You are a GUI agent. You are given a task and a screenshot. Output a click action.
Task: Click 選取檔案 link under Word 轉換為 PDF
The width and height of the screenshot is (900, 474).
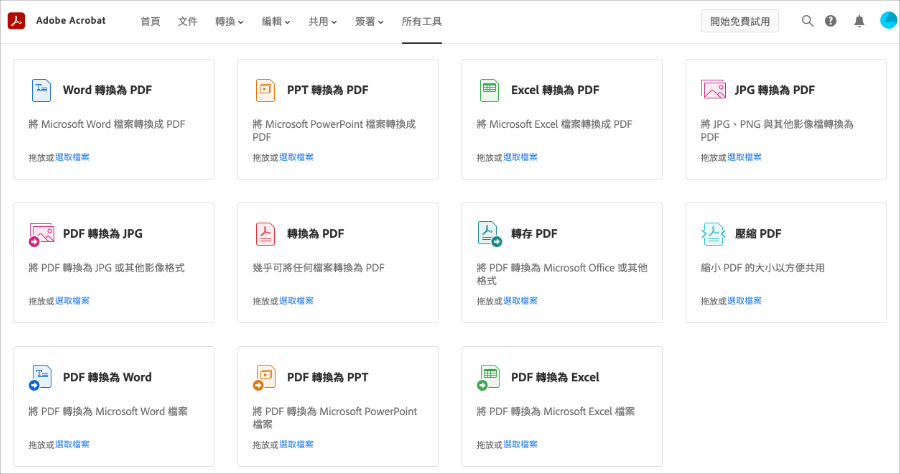click(72, 157)
